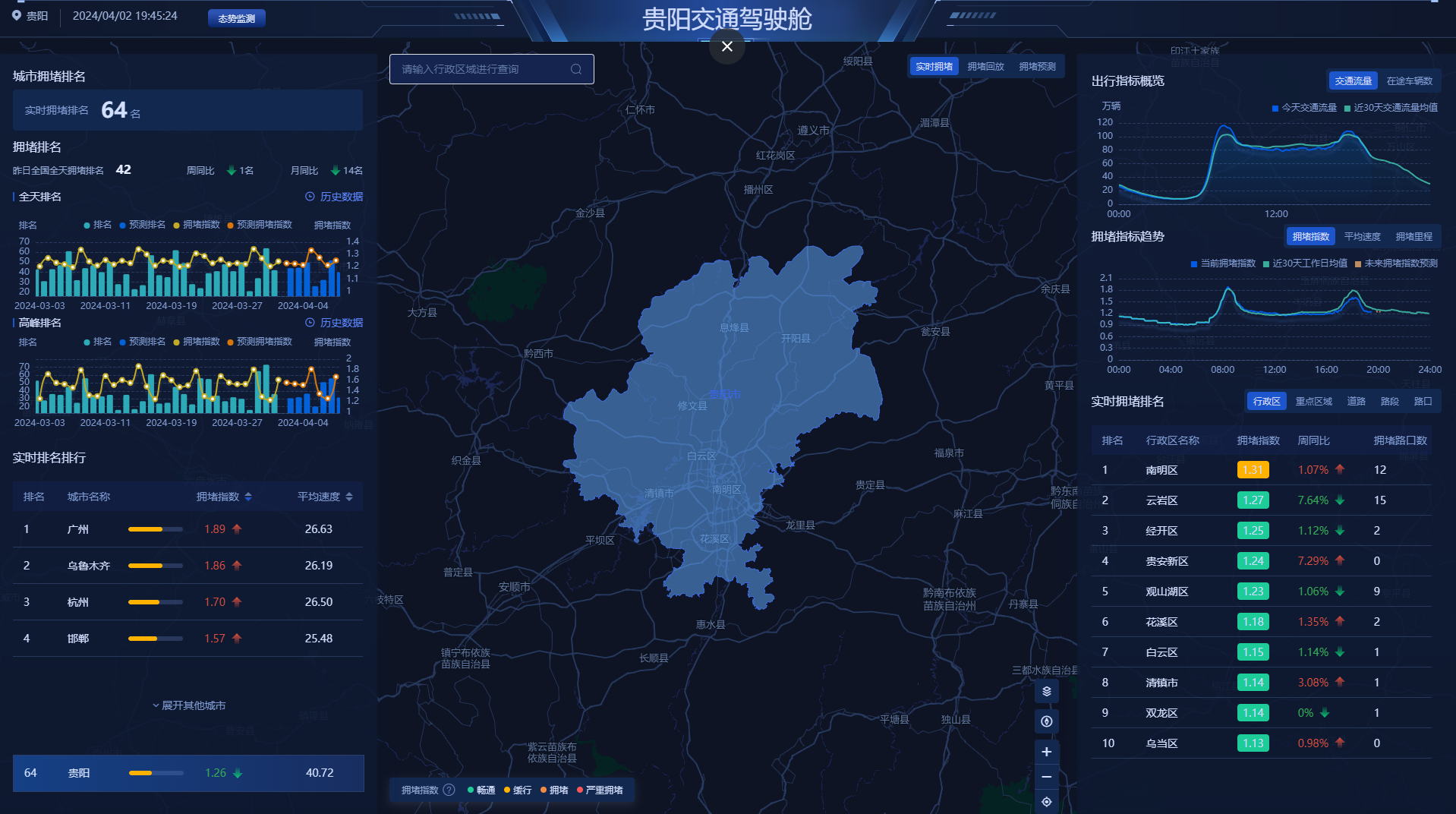Sort the table by 拥堵指数 column
The image size is (1456, 814).
pos(247,497)
